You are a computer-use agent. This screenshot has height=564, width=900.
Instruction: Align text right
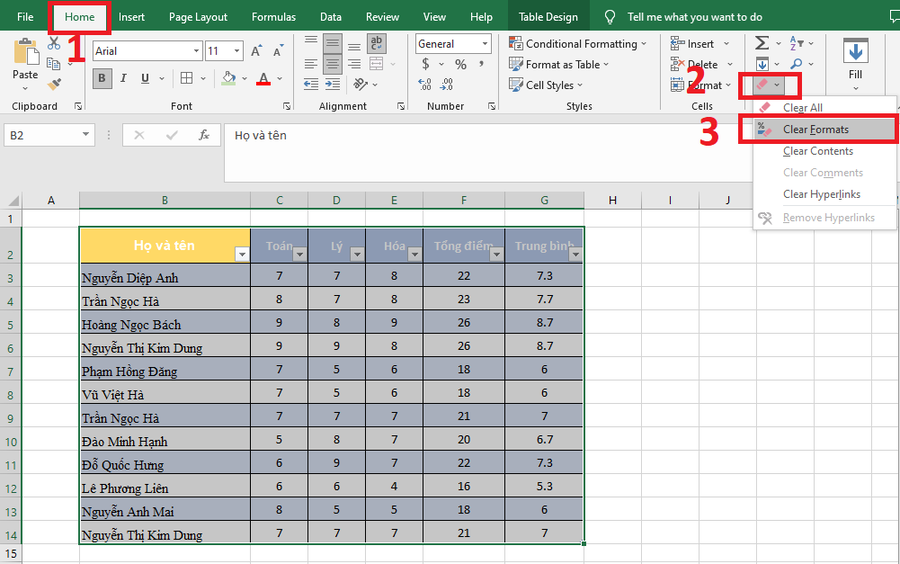click(355, 64)
